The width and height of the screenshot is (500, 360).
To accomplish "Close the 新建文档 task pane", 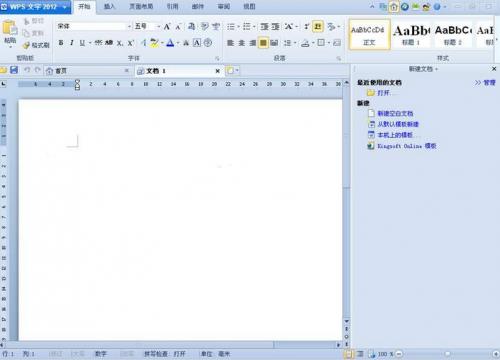I will 494,69.
